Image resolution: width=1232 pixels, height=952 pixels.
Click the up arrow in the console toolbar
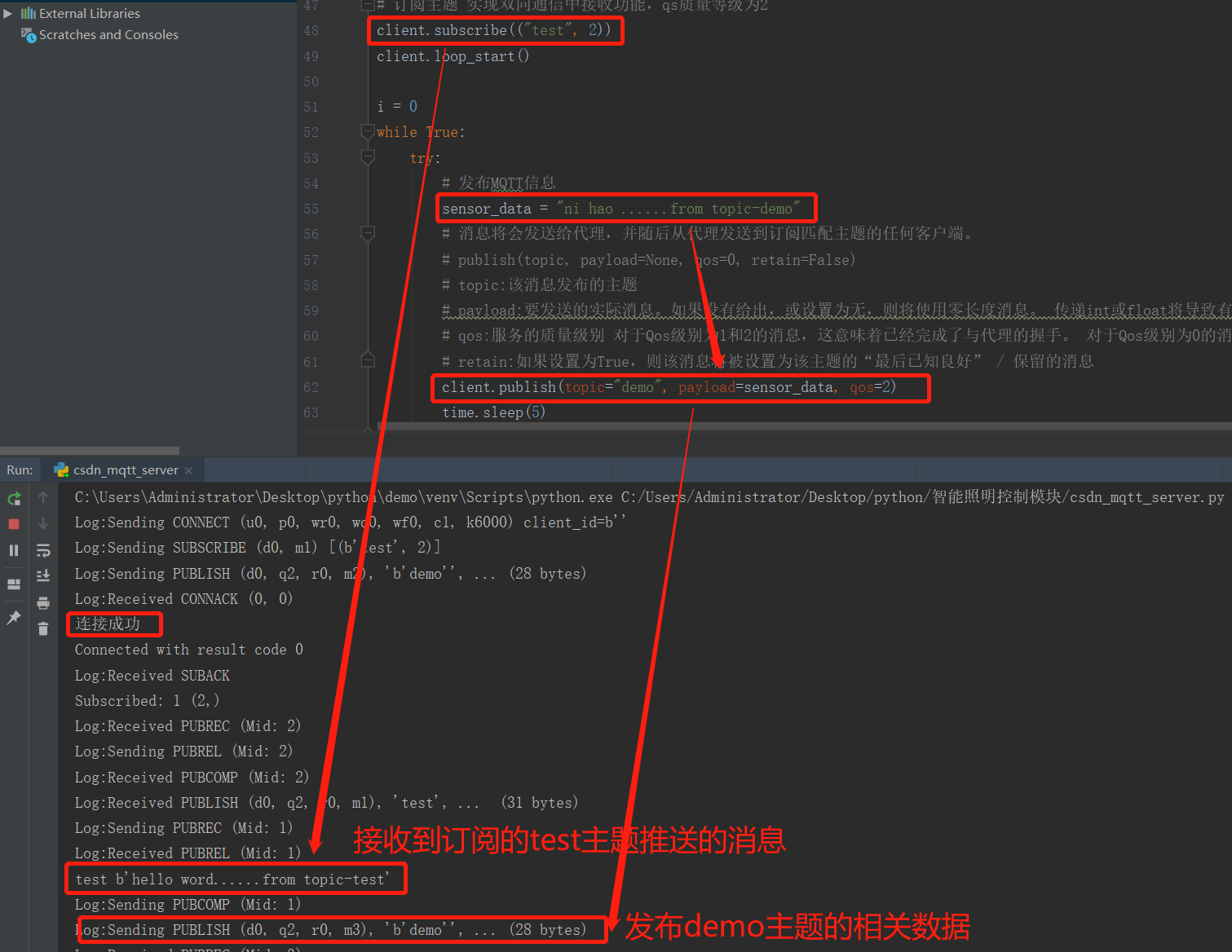tap(43, 497)
